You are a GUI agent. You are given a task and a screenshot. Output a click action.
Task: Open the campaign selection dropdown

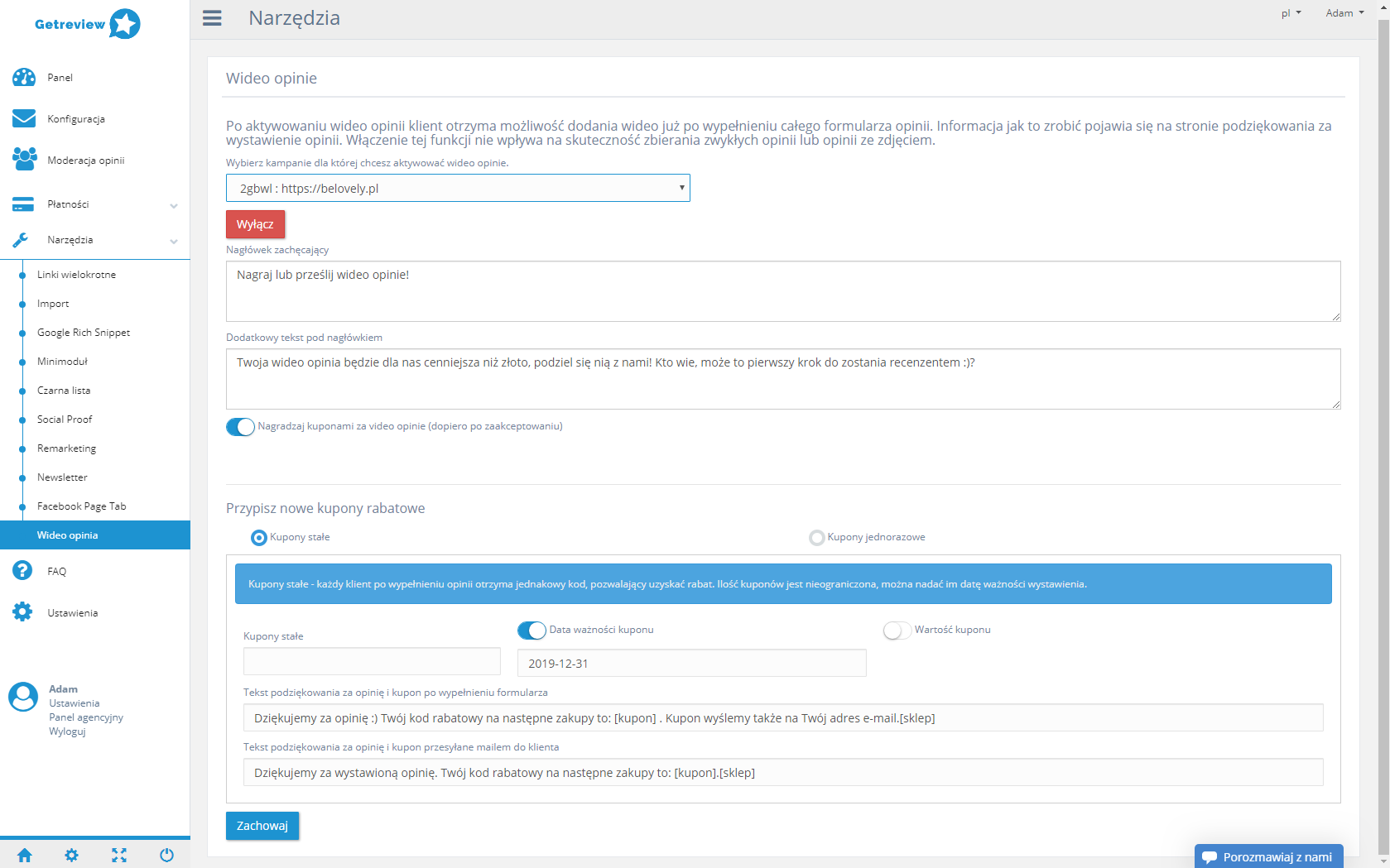point(458,188)
